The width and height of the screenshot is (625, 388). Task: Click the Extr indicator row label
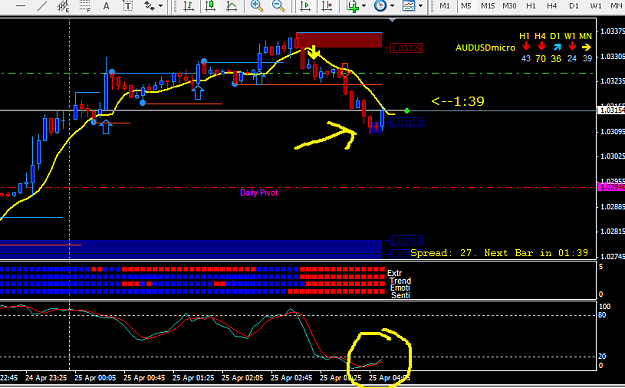click(x=394, y=273)
